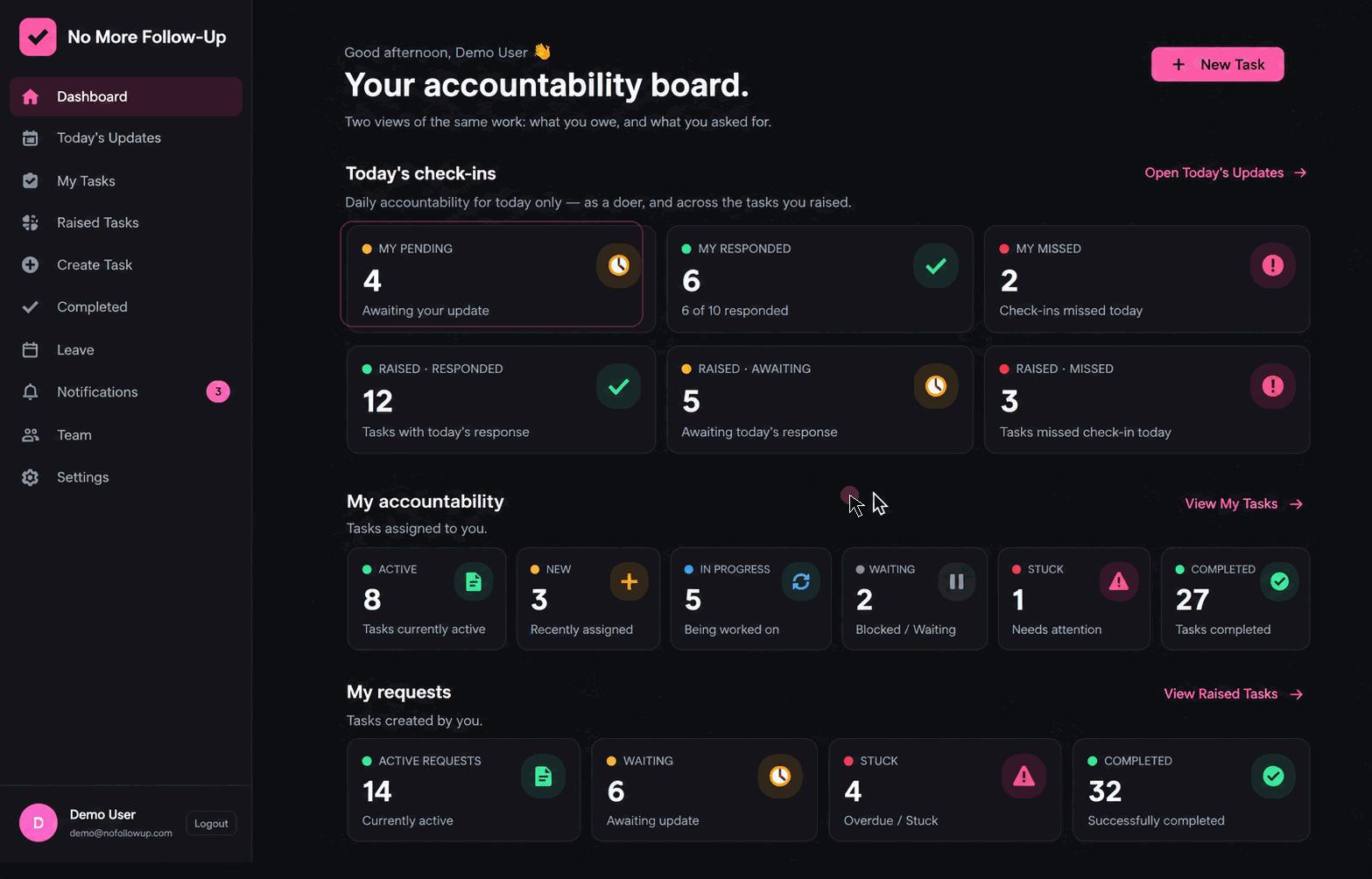Click the green check on My Responded card
The width and height of the screenshot is (1372, 879).
click(x=936, y=265)
